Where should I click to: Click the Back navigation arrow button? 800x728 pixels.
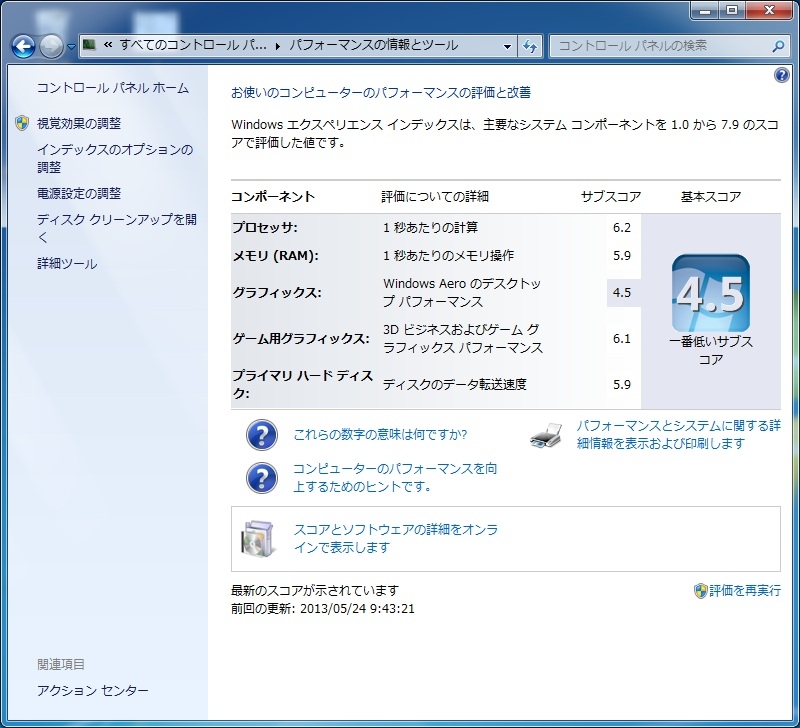(x=23, y=46)
